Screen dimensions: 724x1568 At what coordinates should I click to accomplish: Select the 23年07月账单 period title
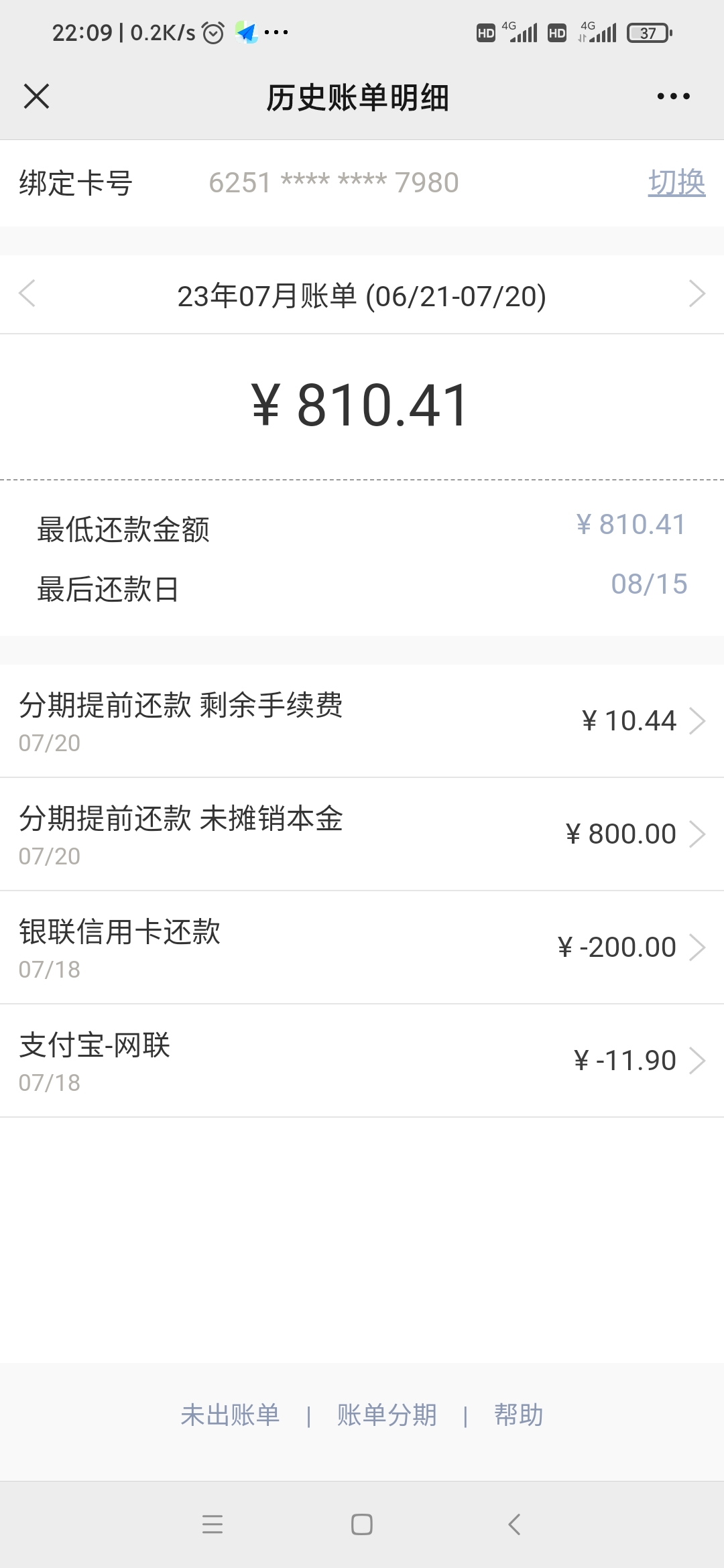coord(362,296)
